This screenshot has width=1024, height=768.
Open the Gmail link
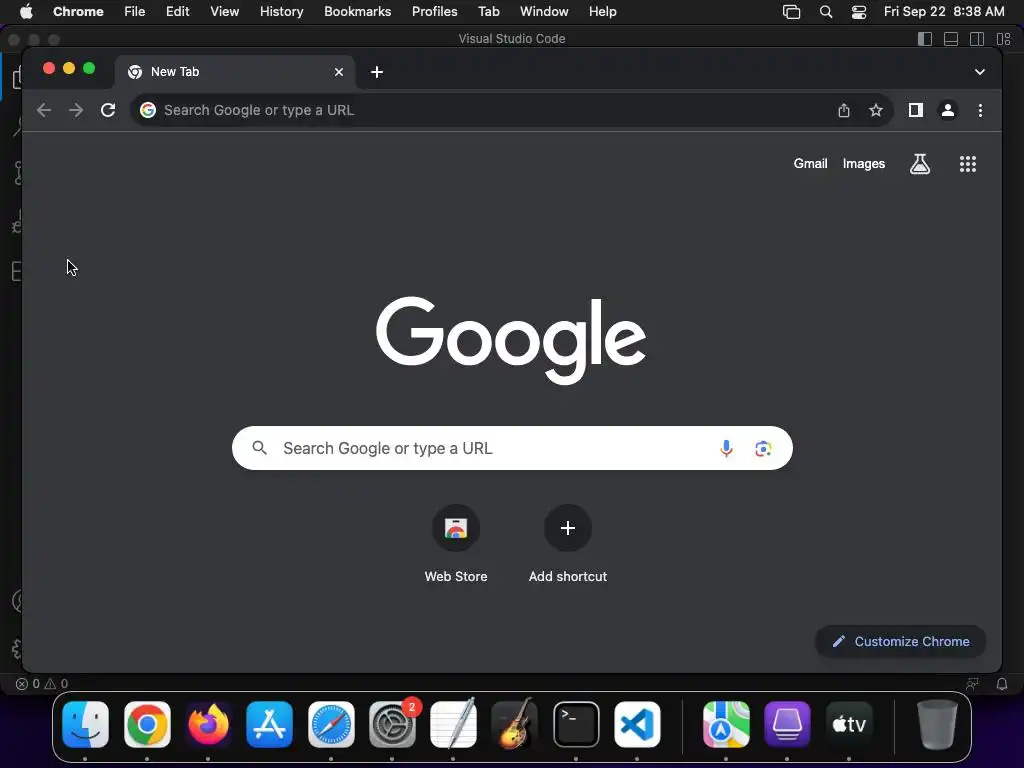810,164
